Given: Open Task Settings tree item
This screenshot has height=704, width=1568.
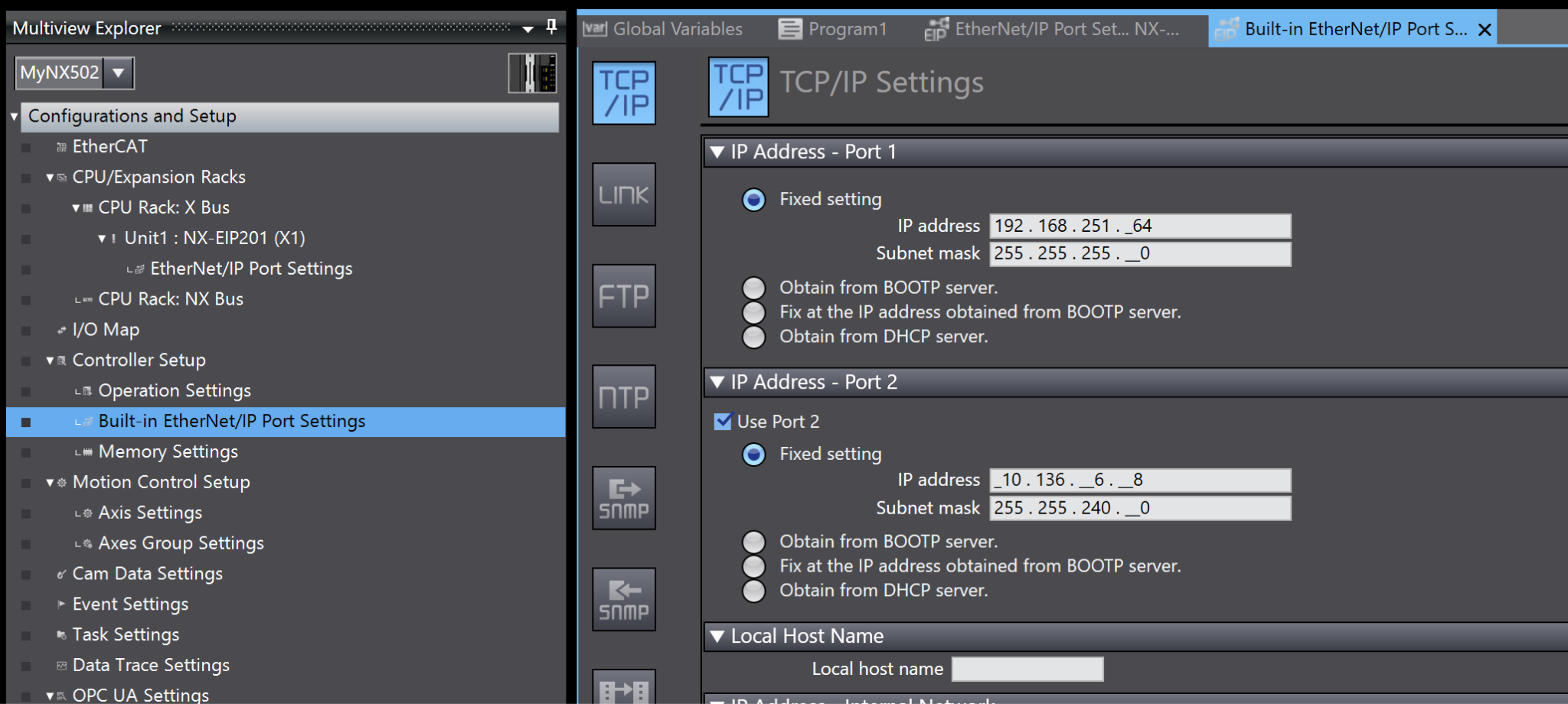Looking at the screenshot, I should 126,635.
